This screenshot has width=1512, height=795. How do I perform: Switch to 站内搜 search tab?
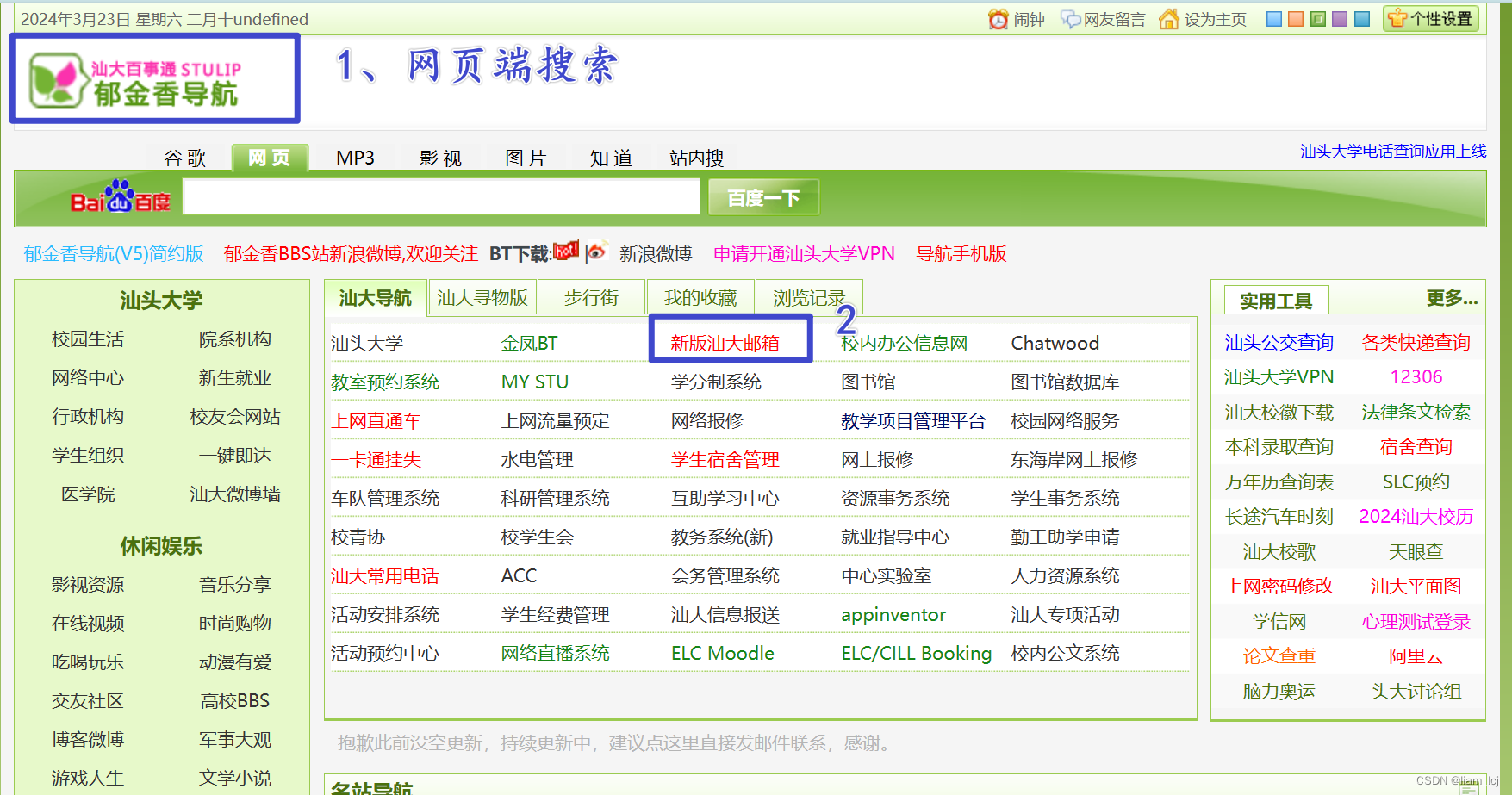tap(696, 158)
